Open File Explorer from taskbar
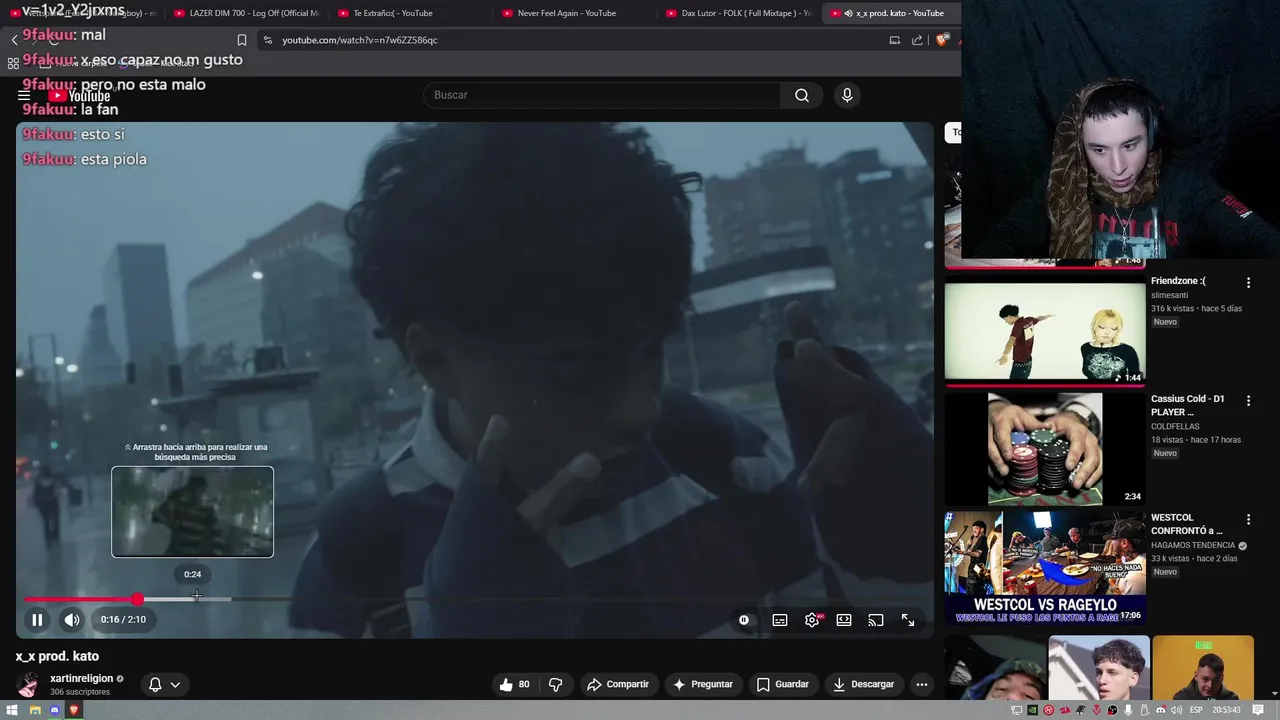This screenshot has height=720, width=1280. 34,710
